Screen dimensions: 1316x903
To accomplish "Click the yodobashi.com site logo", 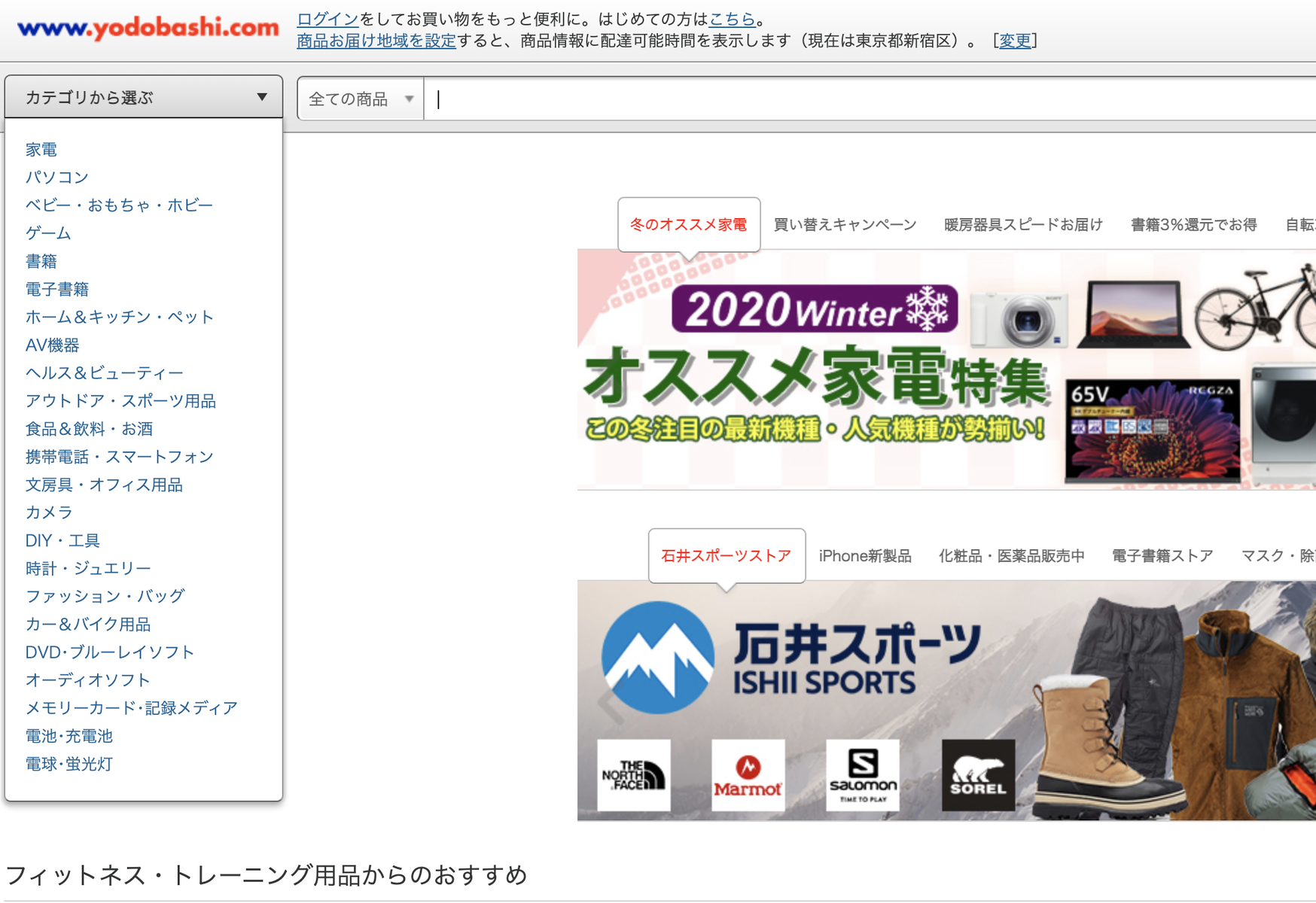I will pyautogui.click(x=148, y=29).
